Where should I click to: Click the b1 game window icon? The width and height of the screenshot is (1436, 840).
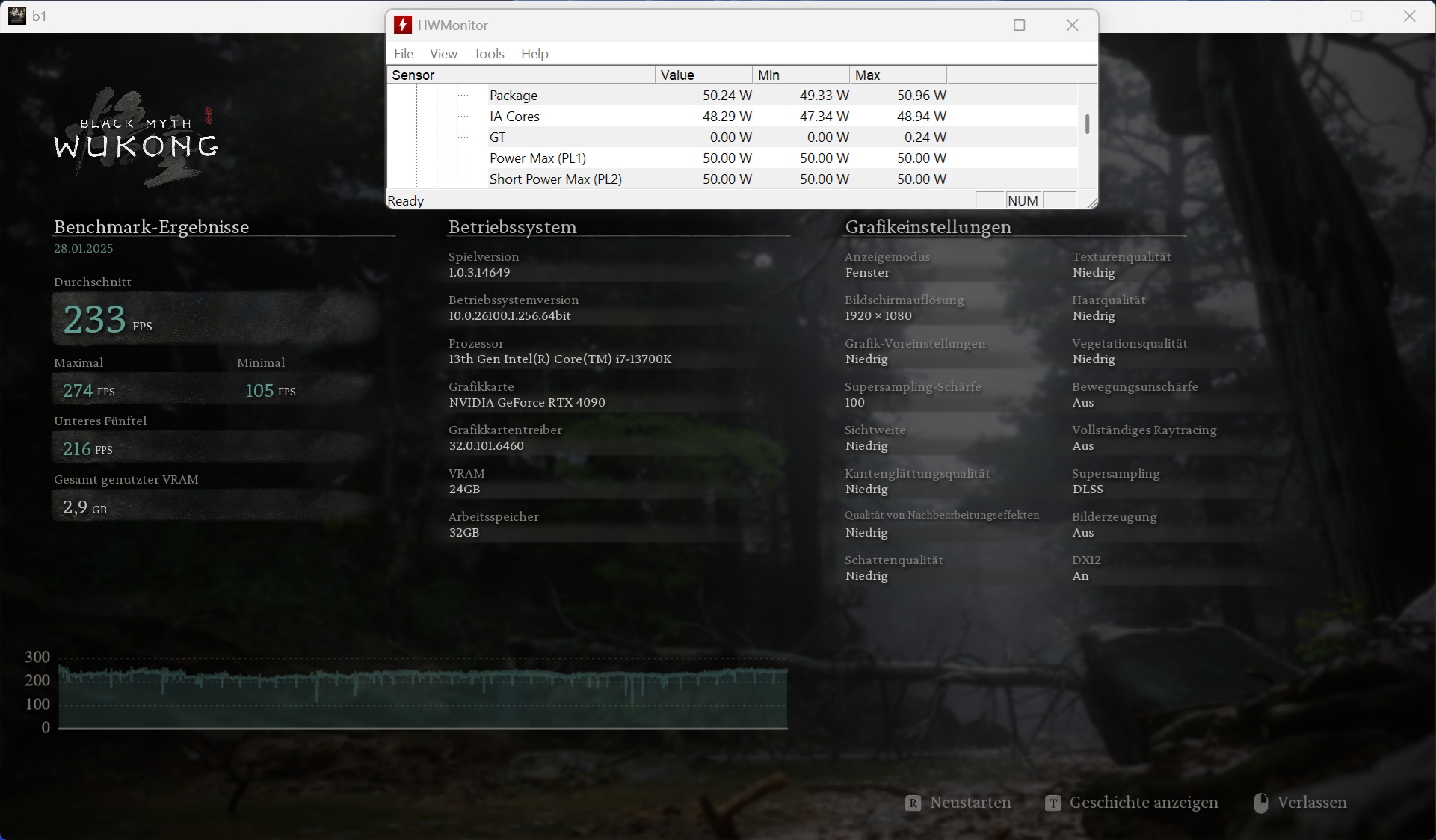pyautogui.click(x=16, y=16)
